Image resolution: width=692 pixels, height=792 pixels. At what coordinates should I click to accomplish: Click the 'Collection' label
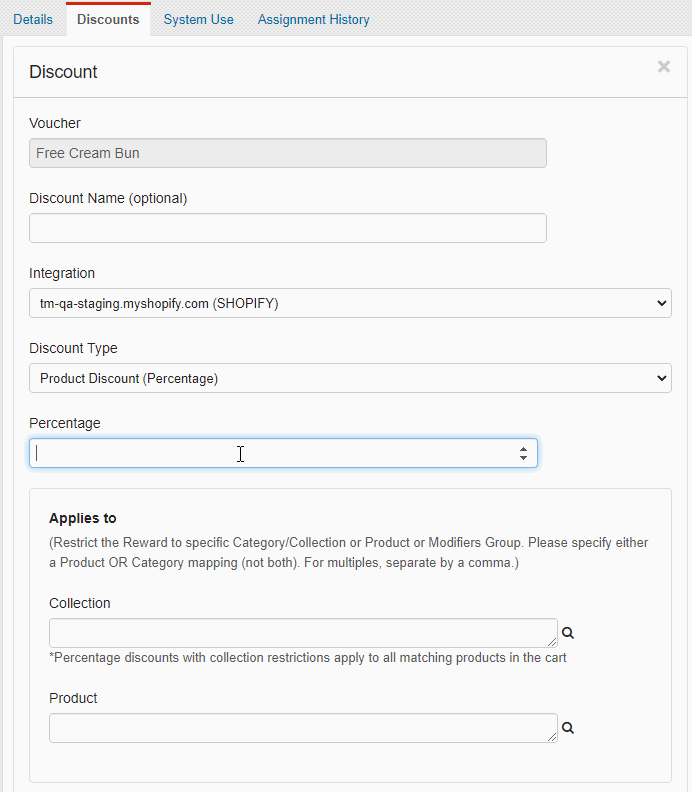[x=80, y=603]
